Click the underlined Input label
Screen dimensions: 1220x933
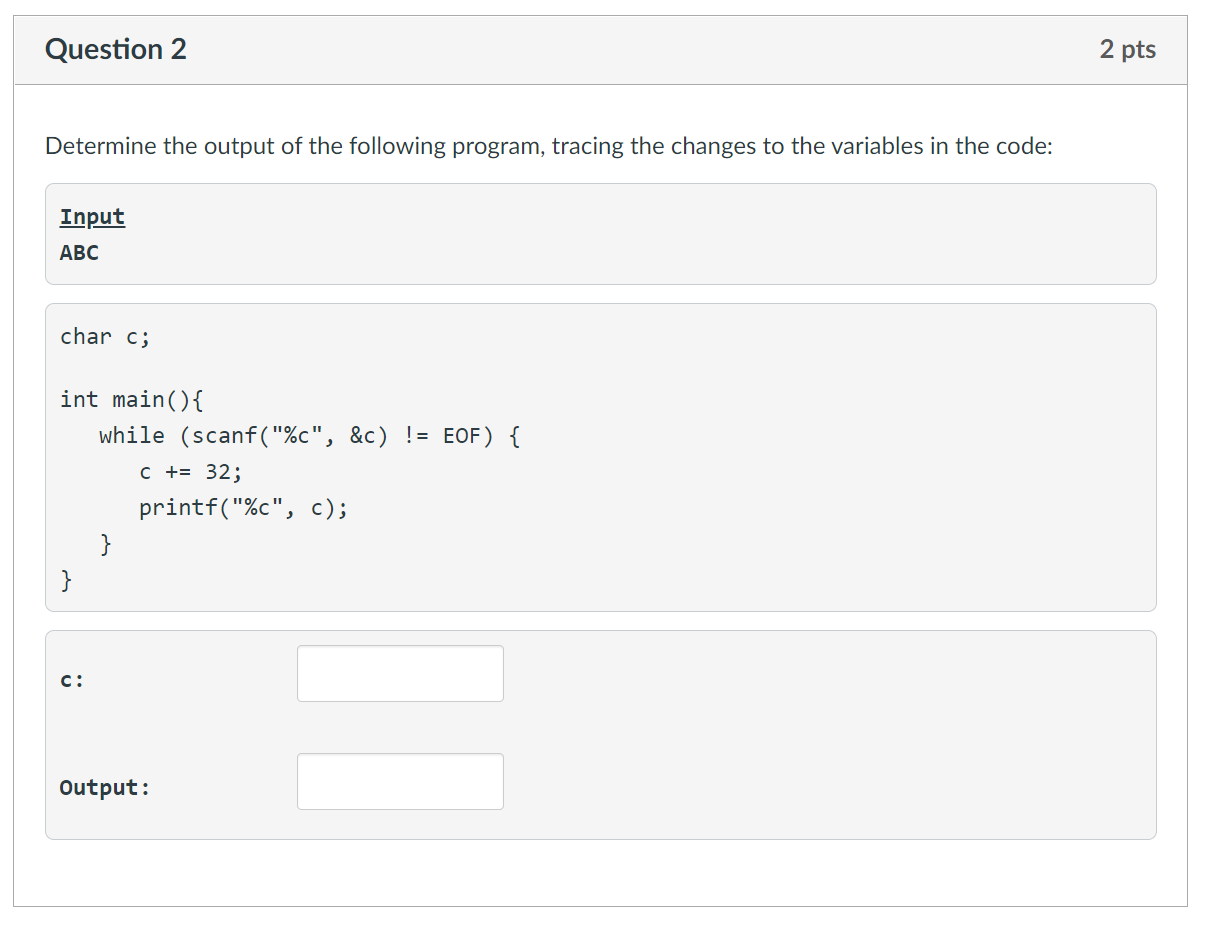point(92,216)
